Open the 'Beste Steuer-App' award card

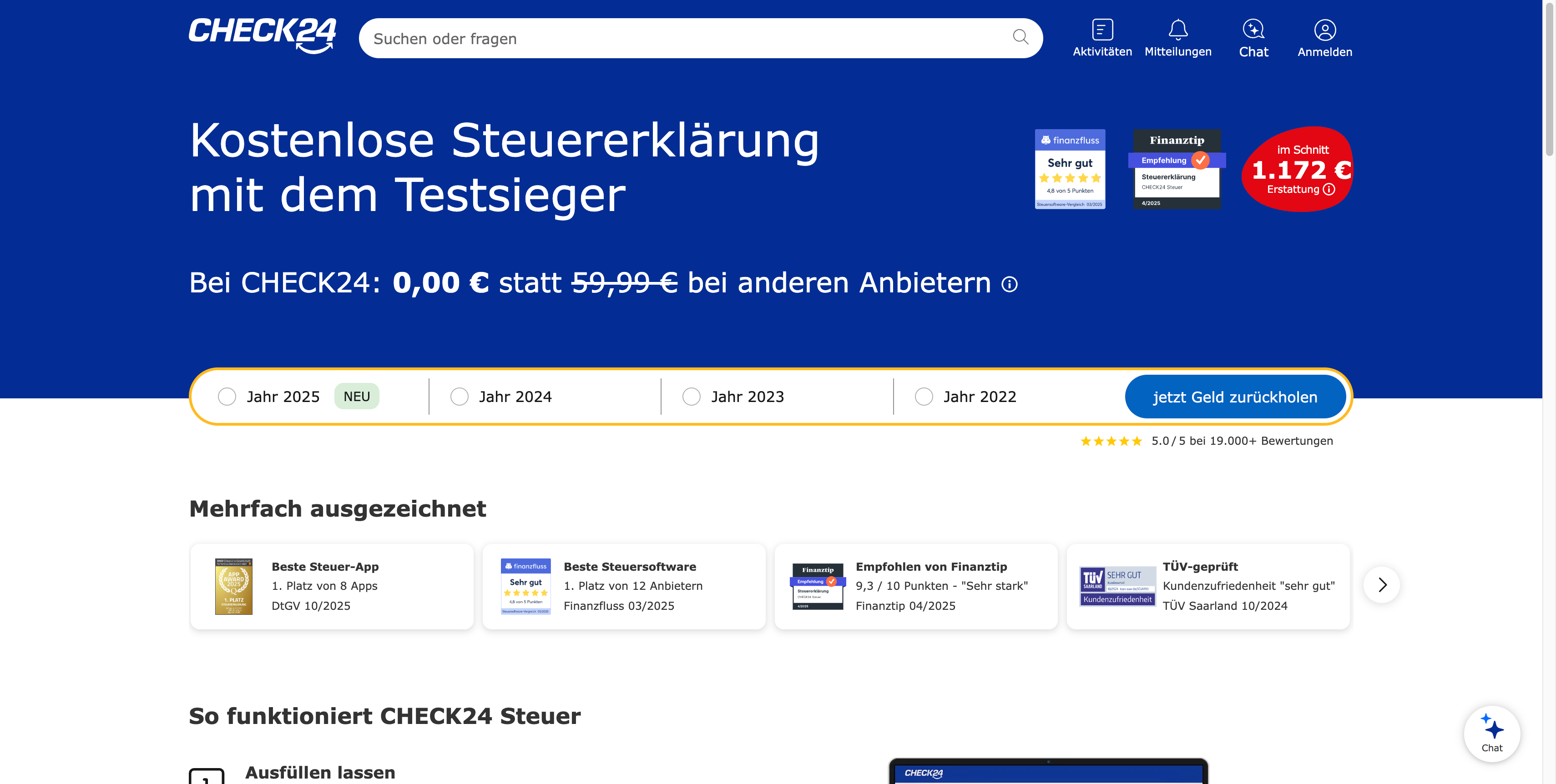coord(331,585)
